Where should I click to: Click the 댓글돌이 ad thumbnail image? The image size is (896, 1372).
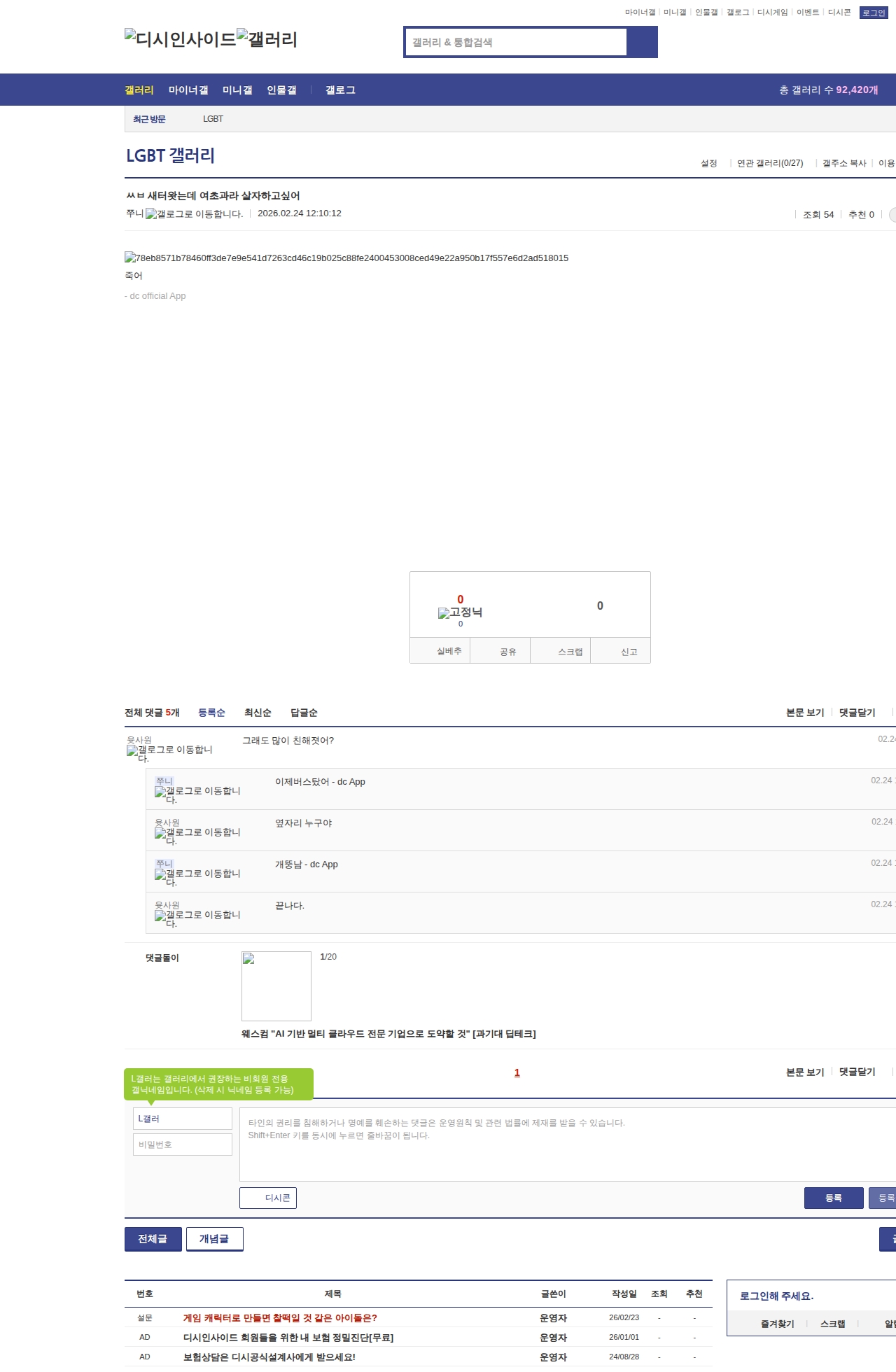(276, 986)
